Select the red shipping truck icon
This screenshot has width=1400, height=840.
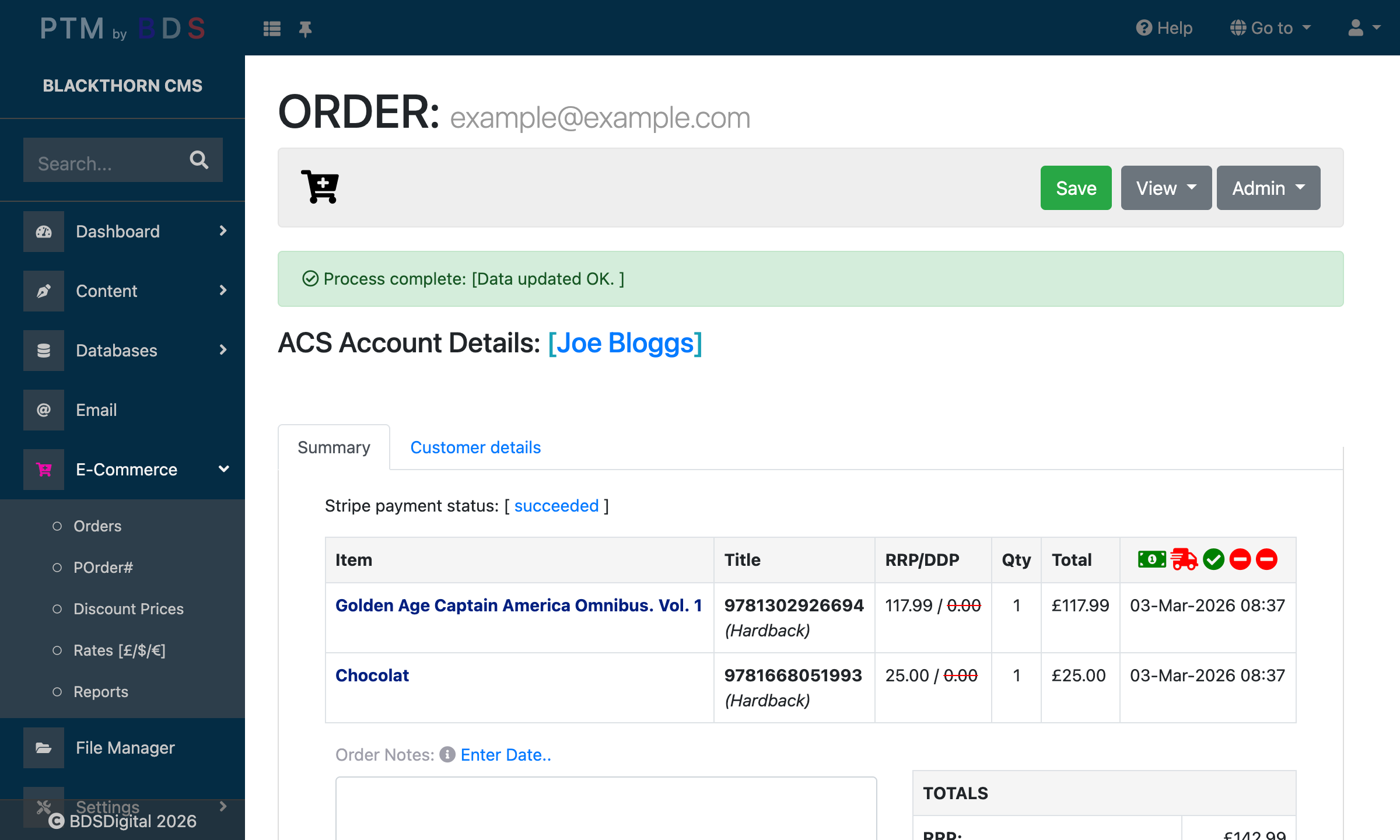[x=1182, y=559]
